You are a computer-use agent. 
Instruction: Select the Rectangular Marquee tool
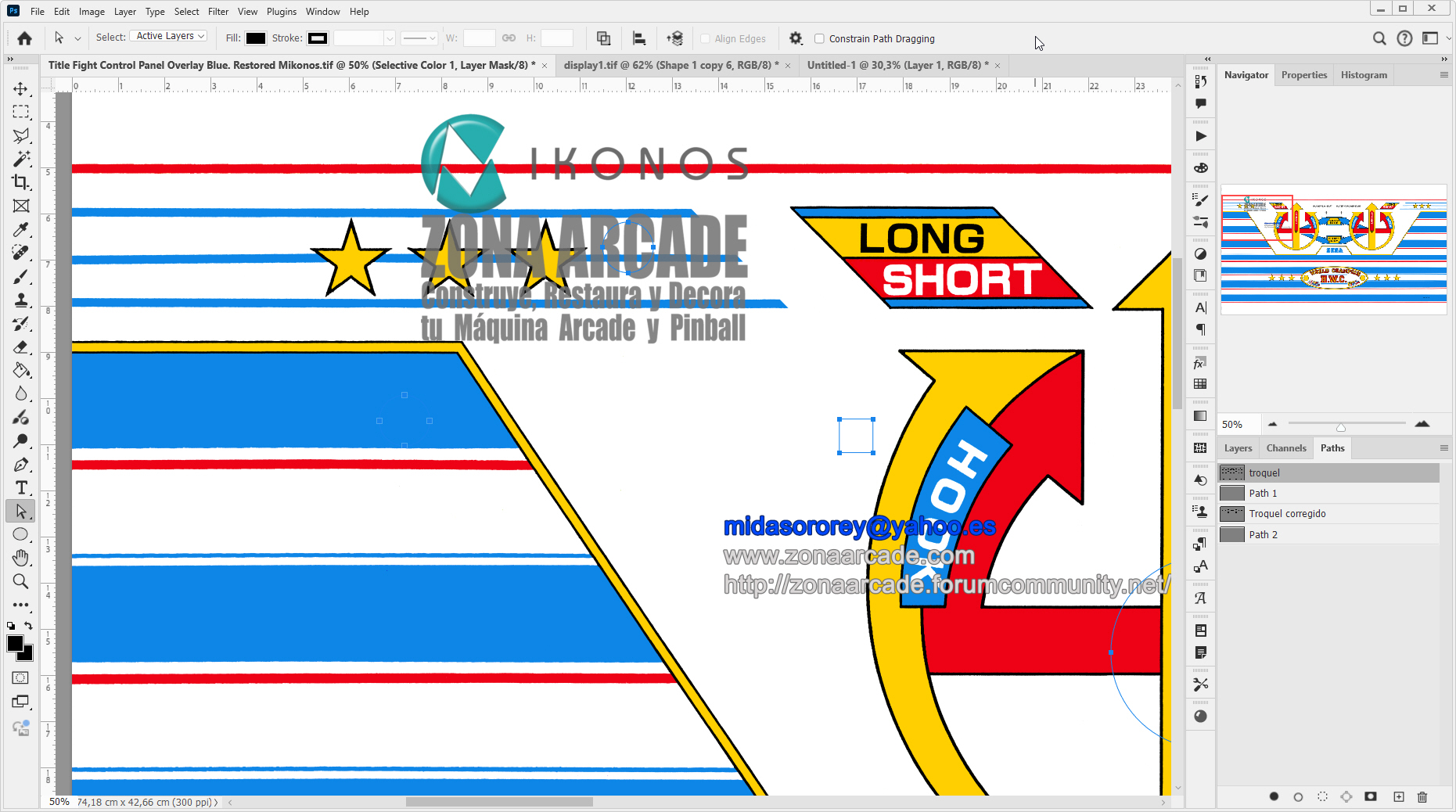point(21,112)
